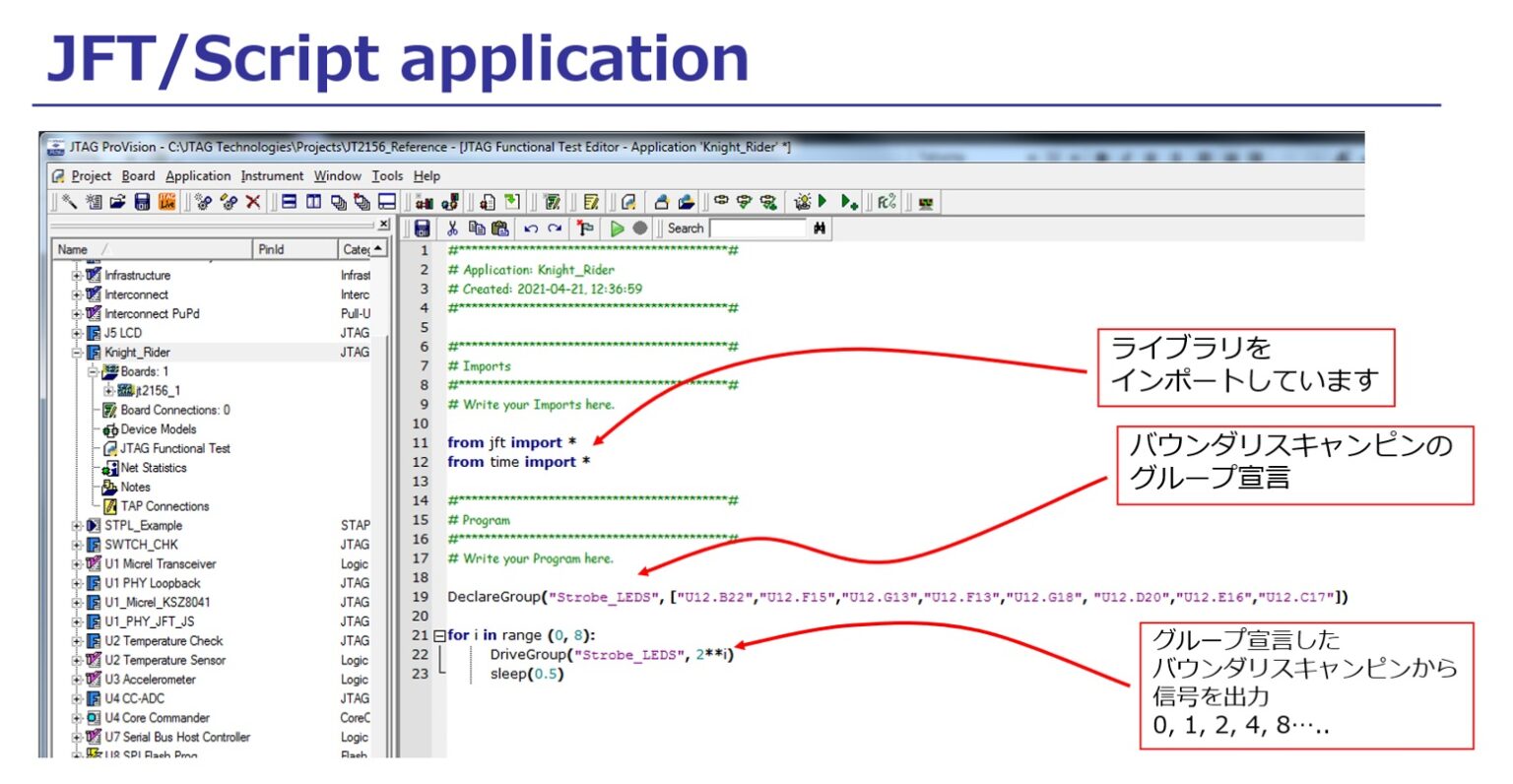Click the gray Stop circle icon
The width and height of the screenshot is (1513, 784).
click(640, 229)
